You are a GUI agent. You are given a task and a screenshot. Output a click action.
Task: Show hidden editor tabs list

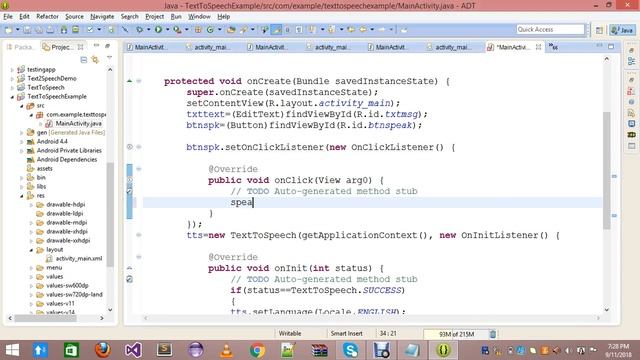click(553, 47)
